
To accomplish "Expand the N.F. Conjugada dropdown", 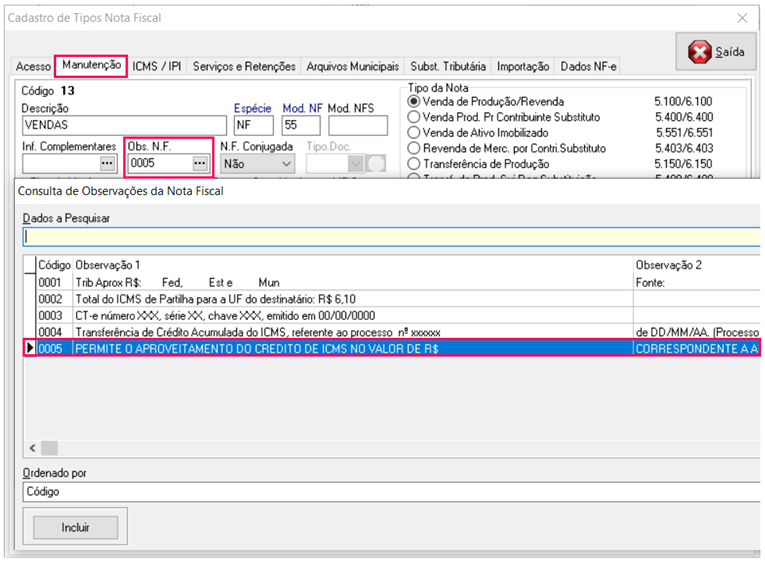I will tap(285, 163).
